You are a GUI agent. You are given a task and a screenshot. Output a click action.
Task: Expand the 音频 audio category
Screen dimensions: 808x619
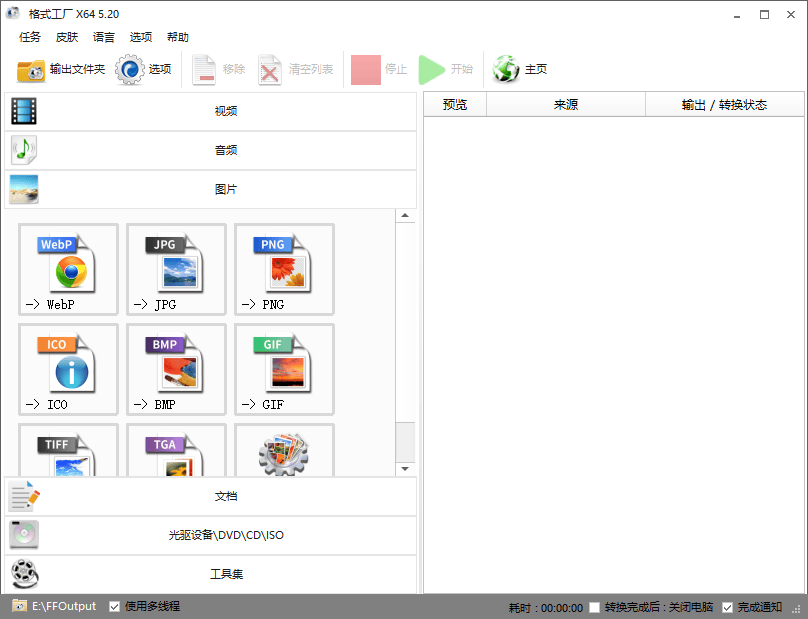pos(210,150)
